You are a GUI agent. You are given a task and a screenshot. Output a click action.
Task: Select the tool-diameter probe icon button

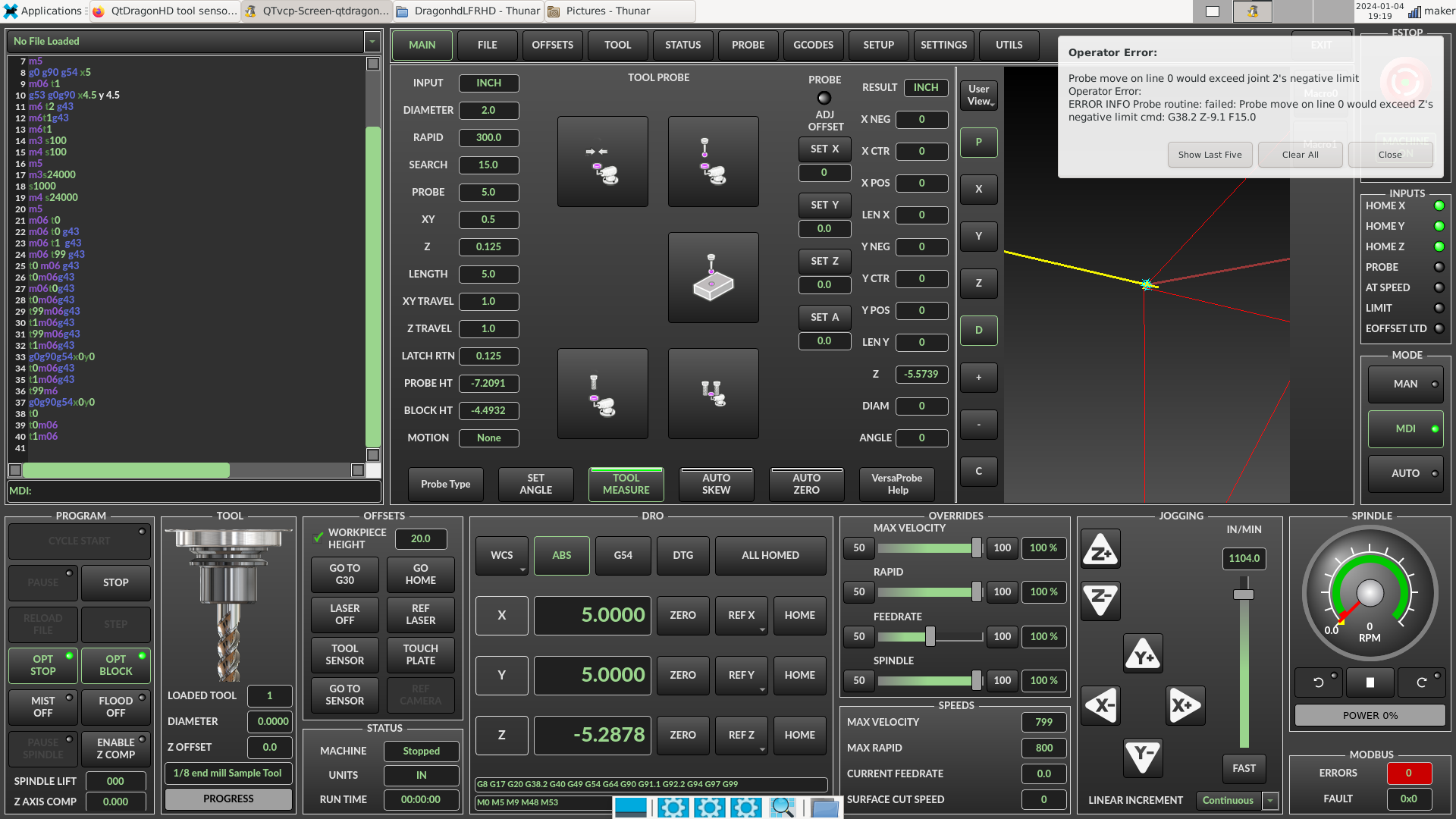pyautogui.click(x=603, y=162)
